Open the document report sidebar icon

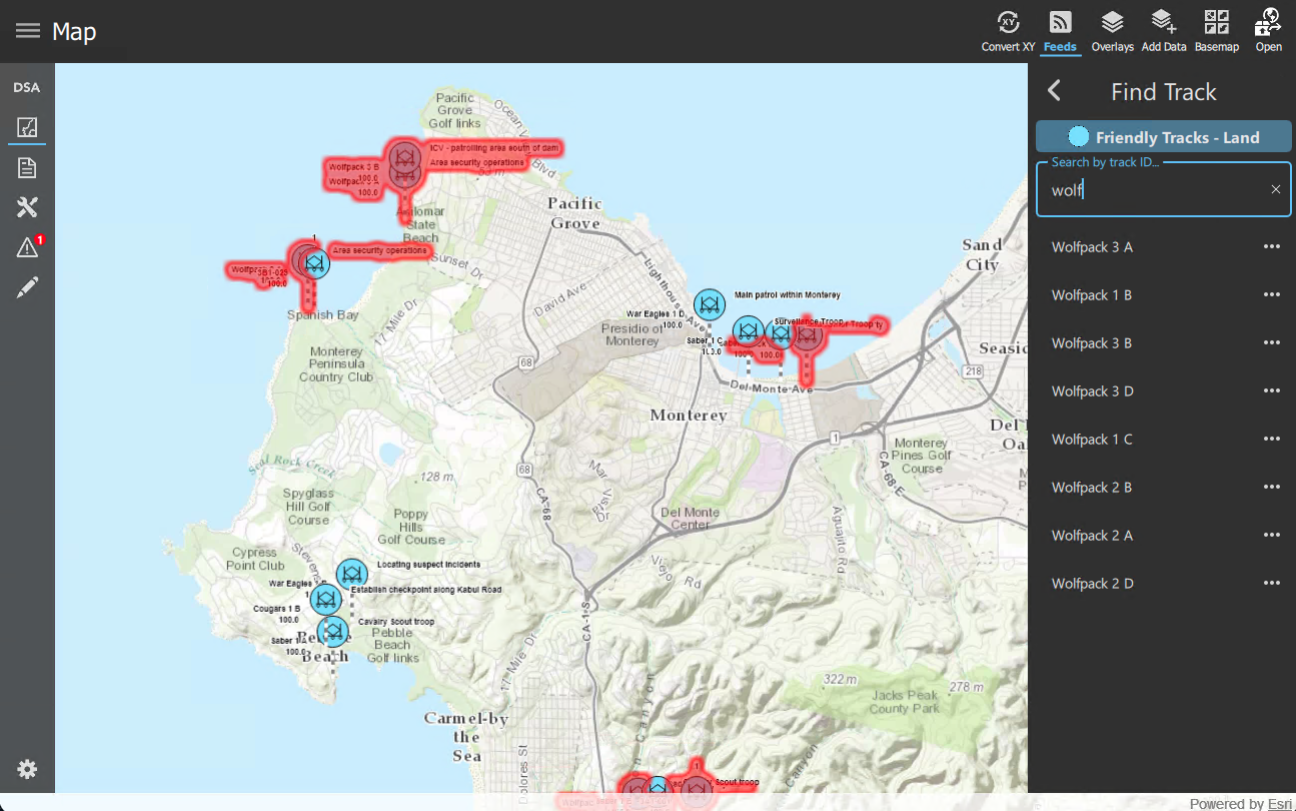click(x=27, y=168)
